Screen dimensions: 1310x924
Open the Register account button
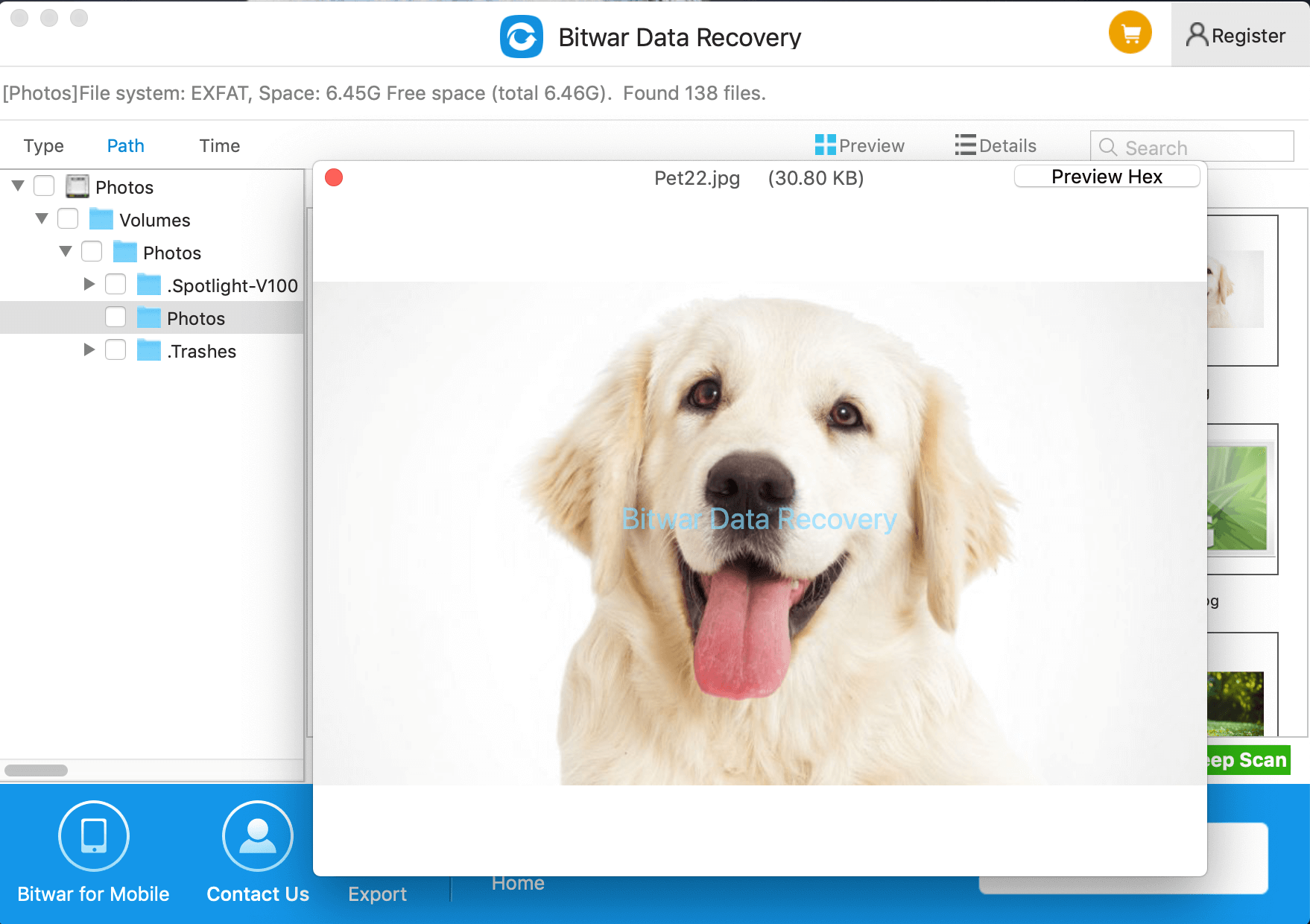tap(1237, 35)
